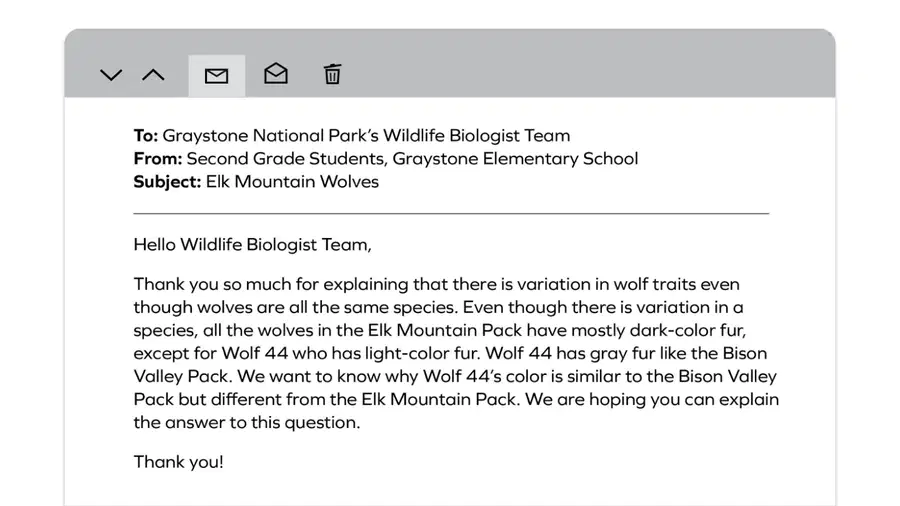Image resolution: width=900 pixels, height=506 pixels.
Task: Click the line beginning "Pack but different from"
Action: pyautogui.click(x=456, y=399)
